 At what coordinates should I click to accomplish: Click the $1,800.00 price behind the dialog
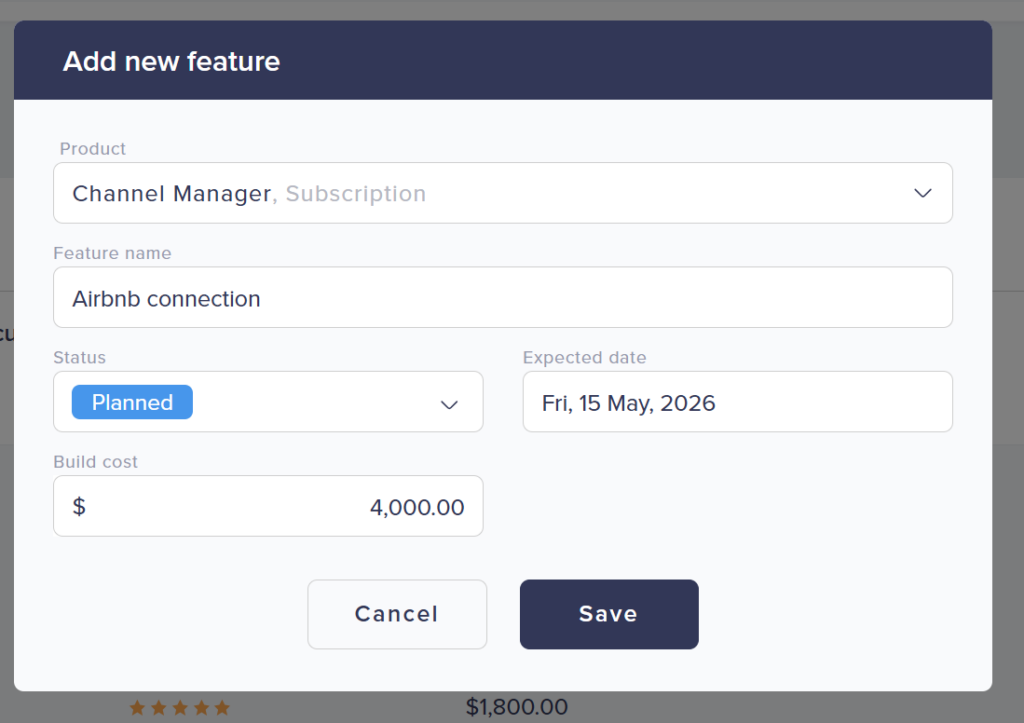[x=516, y=708]
